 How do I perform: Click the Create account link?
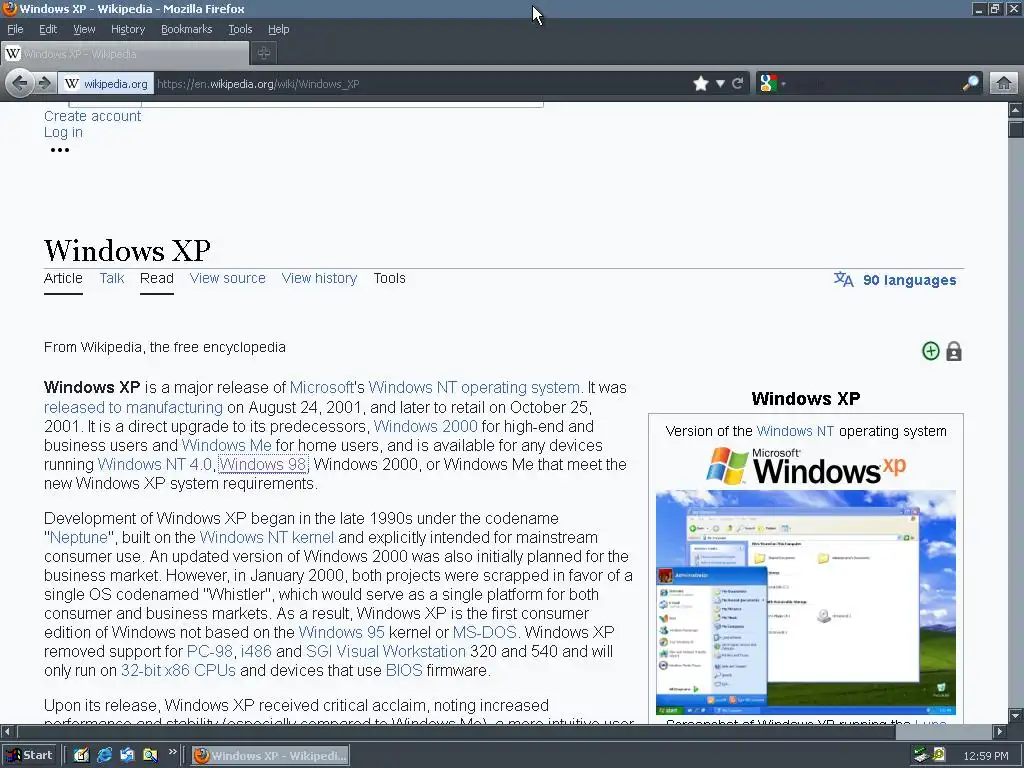(x=92, y=116)
